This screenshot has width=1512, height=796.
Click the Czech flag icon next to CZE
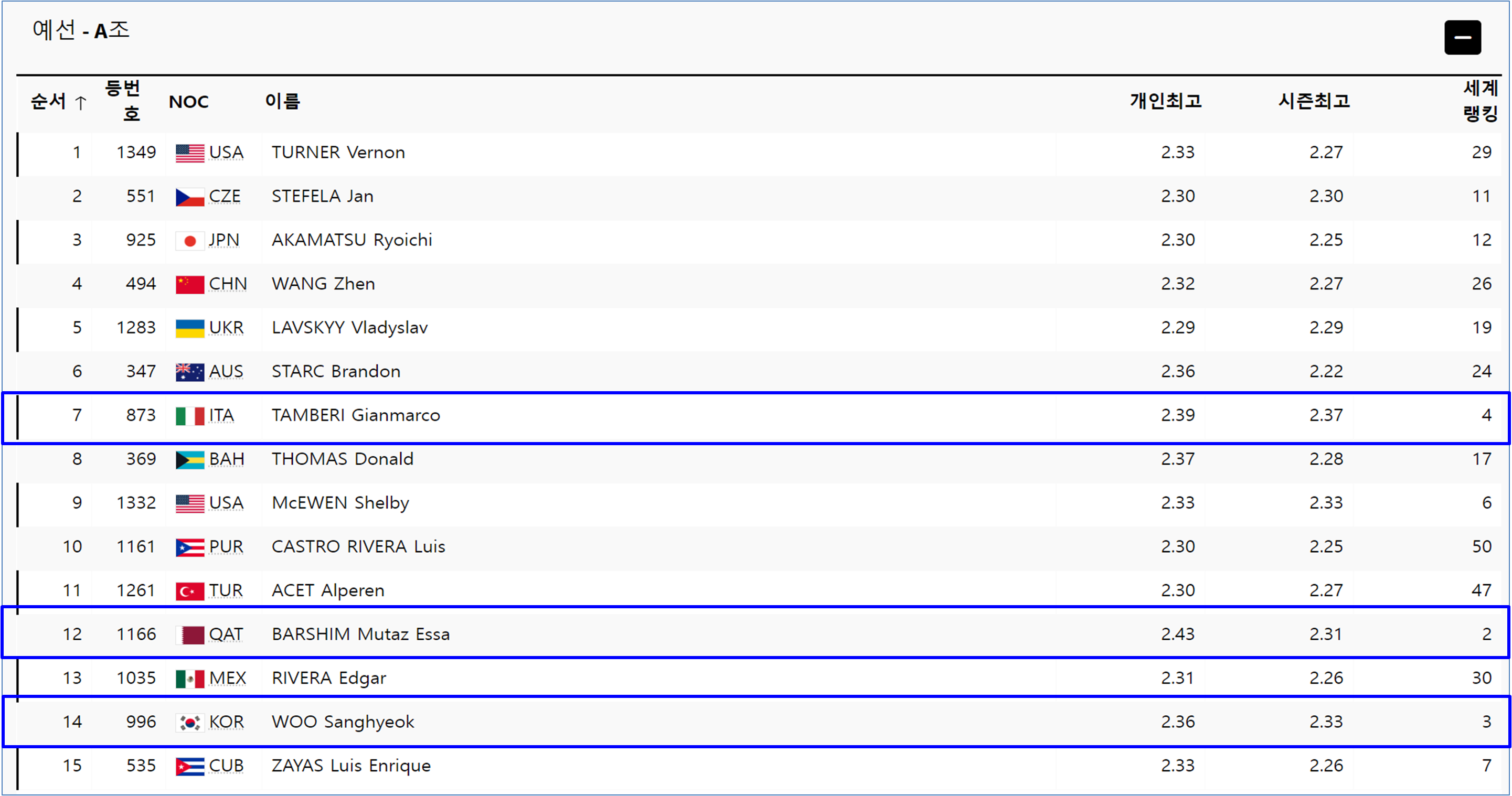189,197
